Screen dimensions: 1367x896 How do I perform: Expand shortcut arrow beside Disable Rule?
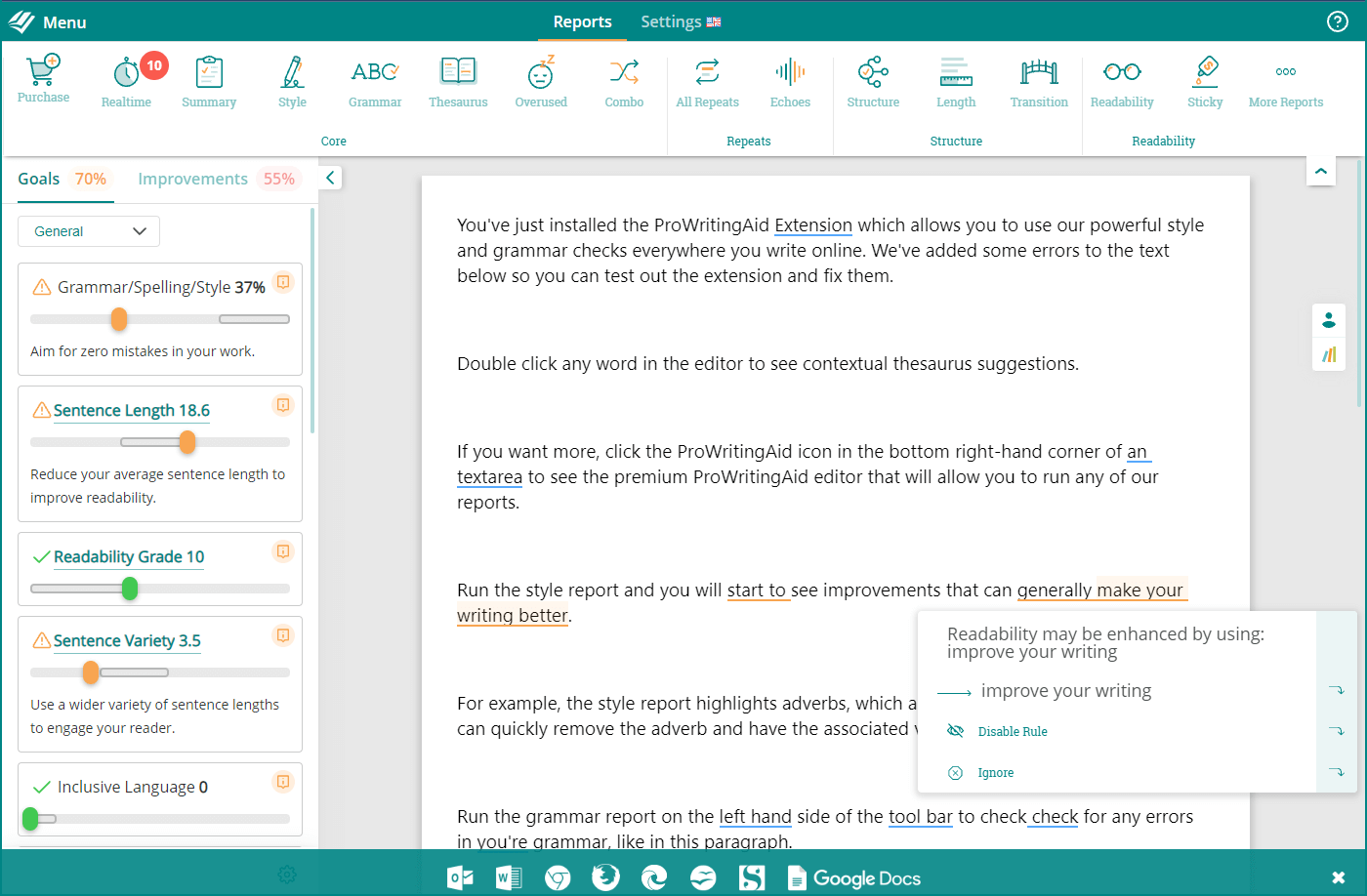[x=1337, y=731]
